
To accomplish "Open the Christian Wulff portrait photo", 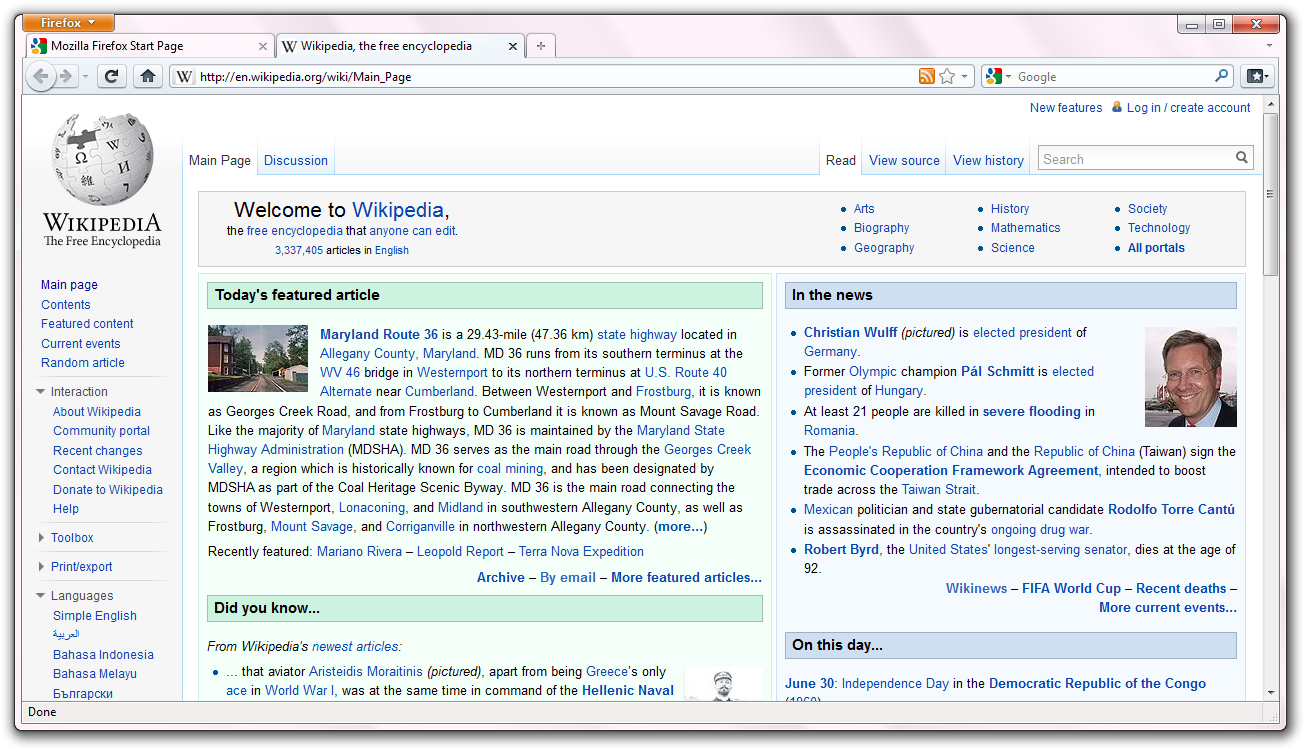I will click(1191, 377).
